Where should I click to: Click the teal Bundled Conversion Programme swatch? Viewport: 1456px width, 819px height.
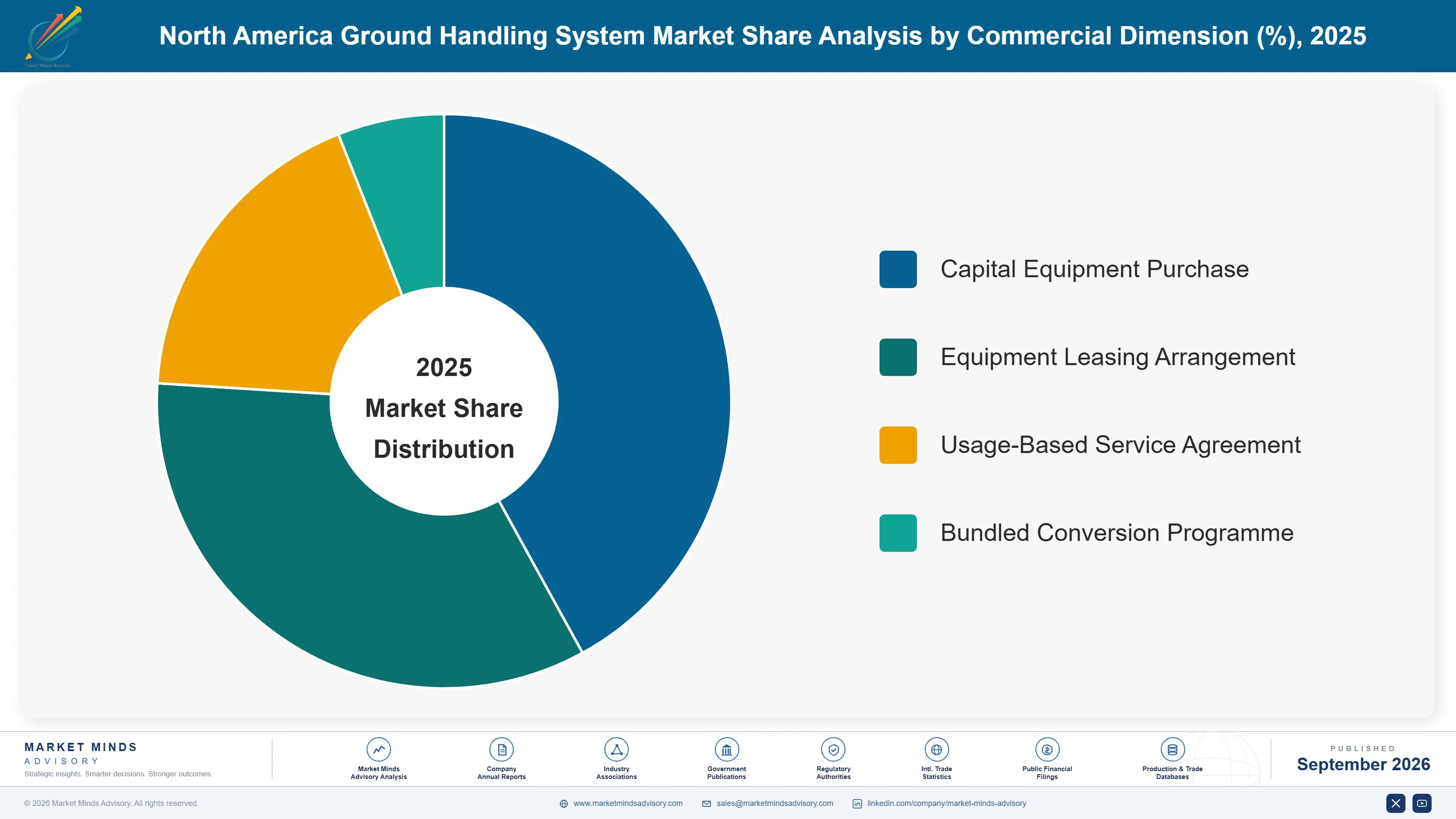[897, 533]
